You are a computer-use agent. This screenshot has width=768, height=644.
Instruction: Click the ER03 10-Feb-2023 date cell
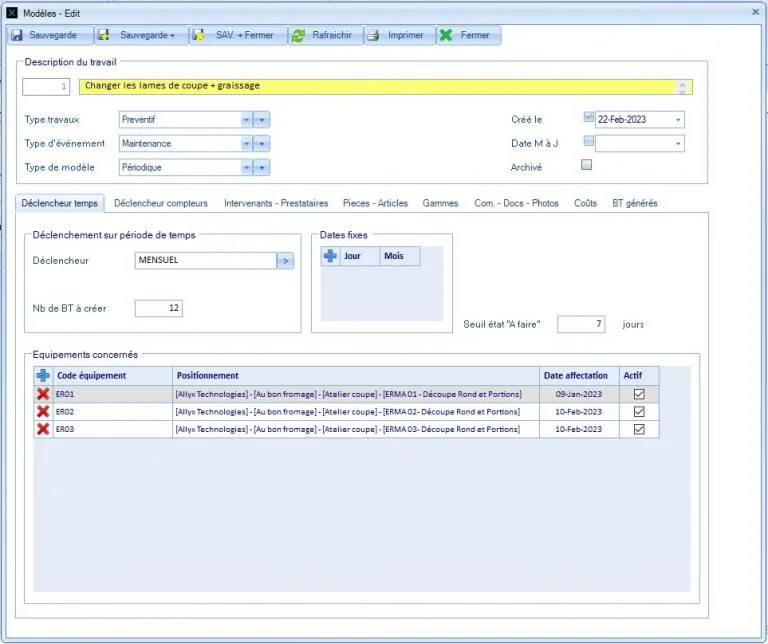(x=579, y=429)
